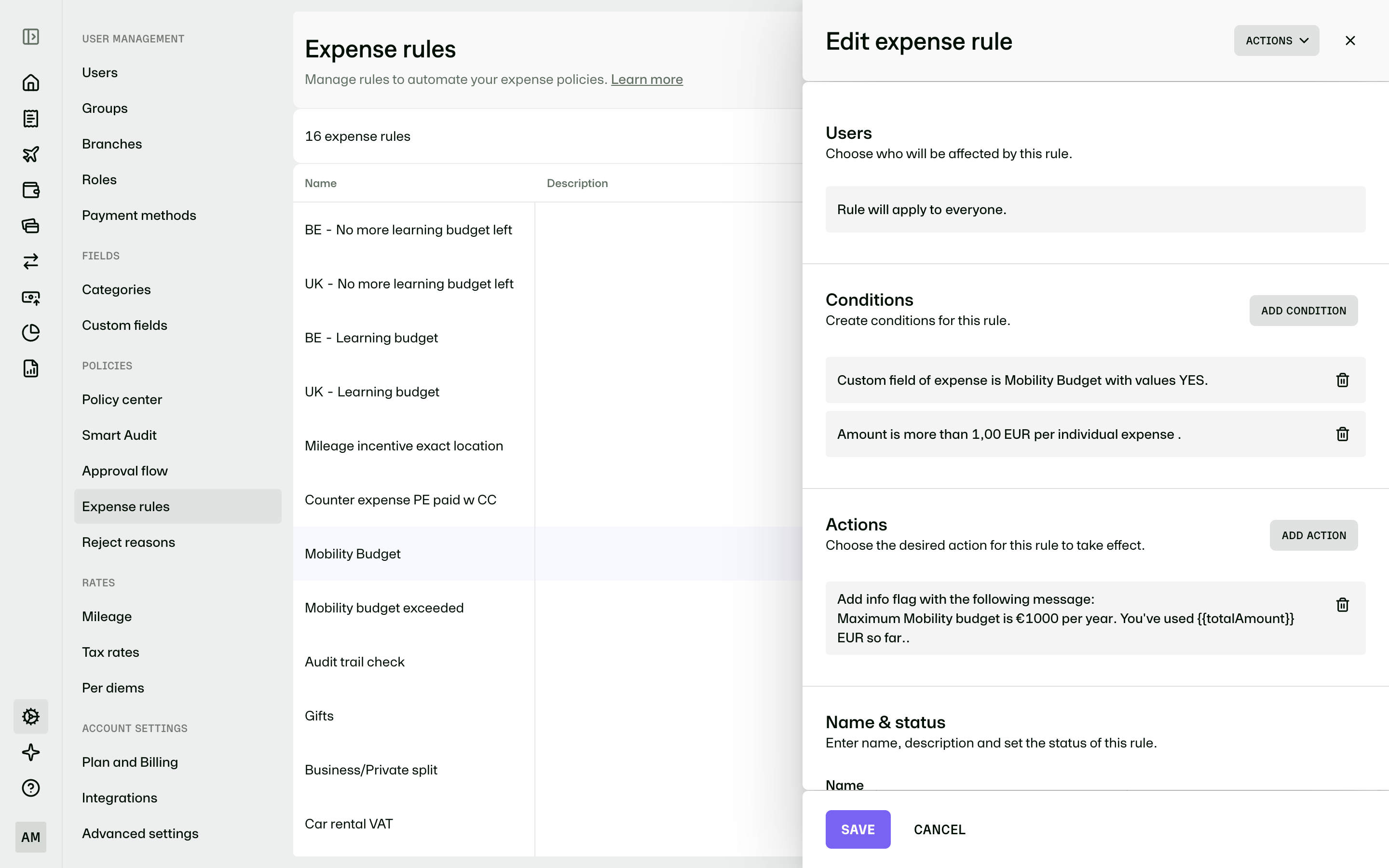Viewport: 1389px width, 868px height.
Task: Open the help question mark icon
Action: pos(31,787)
